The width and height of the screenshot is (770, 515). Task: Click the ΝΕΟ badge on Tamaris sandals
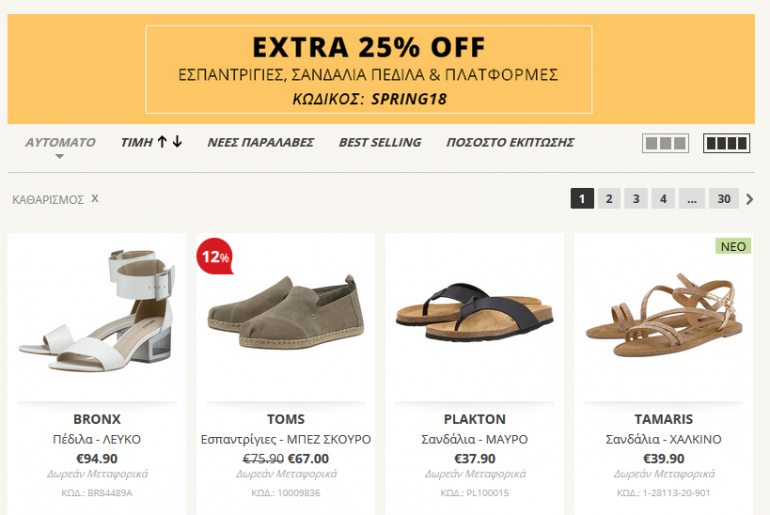(733, 246)
